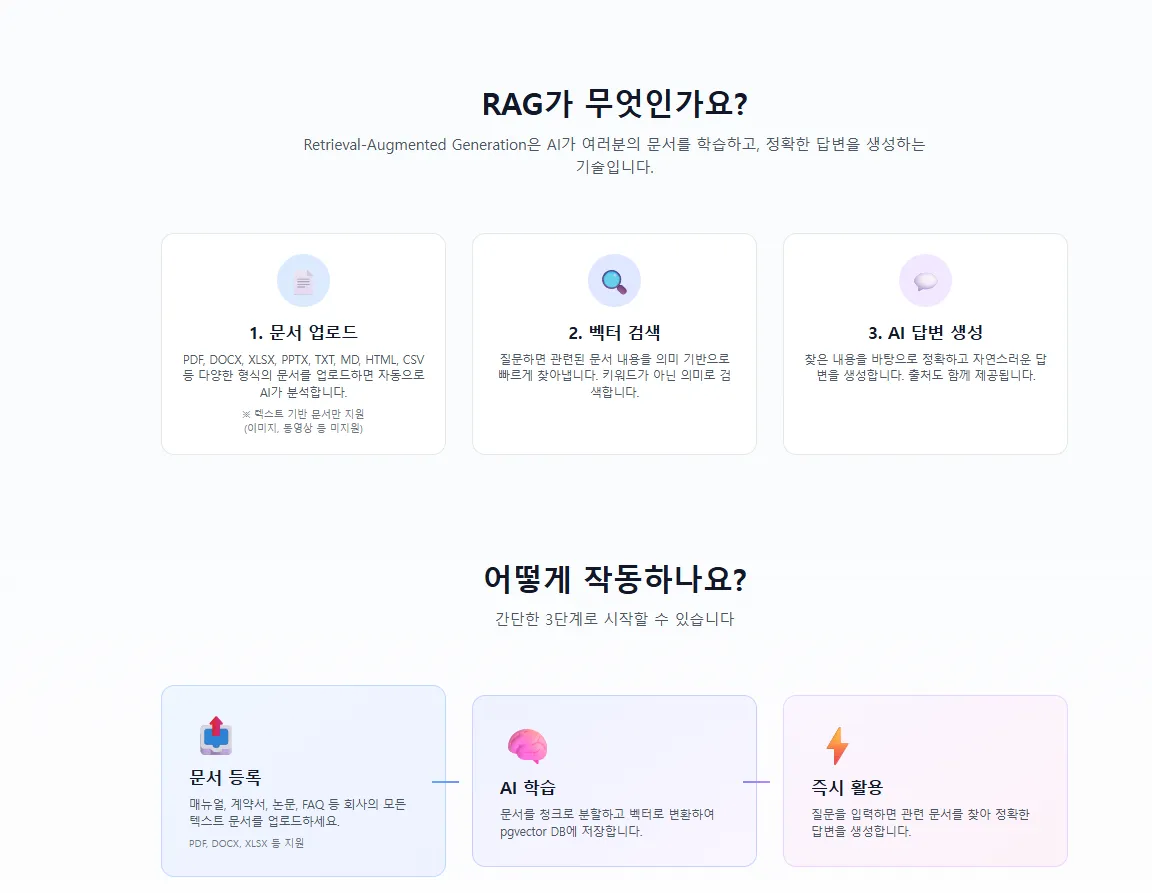Select the '1. 문서 업로드' card title
Screen dimensions: 1152x893
[303, 333]
